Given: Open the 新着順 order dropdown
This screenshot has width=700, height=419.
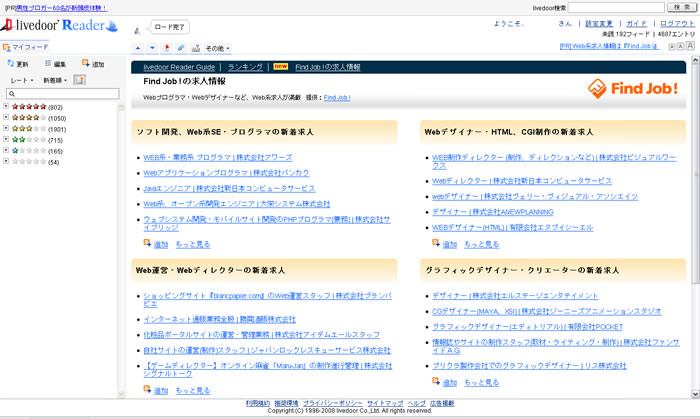Looking at the screenshot, I should (x=55, y=80).
